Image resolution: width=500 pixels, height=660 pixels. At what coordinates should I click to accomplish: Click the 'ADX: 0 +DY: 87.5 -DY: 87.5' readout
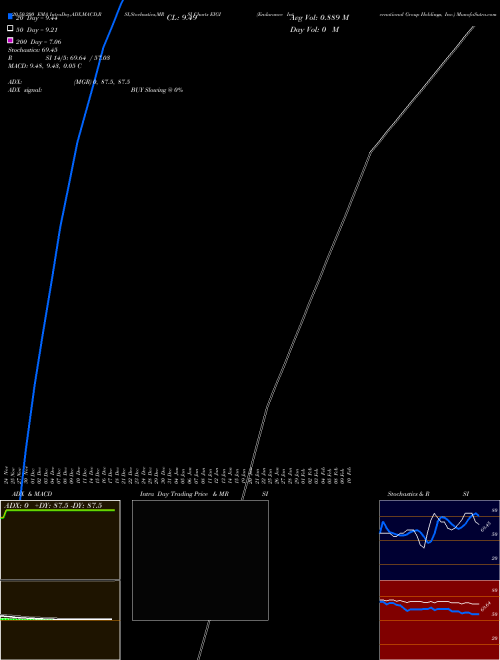(53, 506)
